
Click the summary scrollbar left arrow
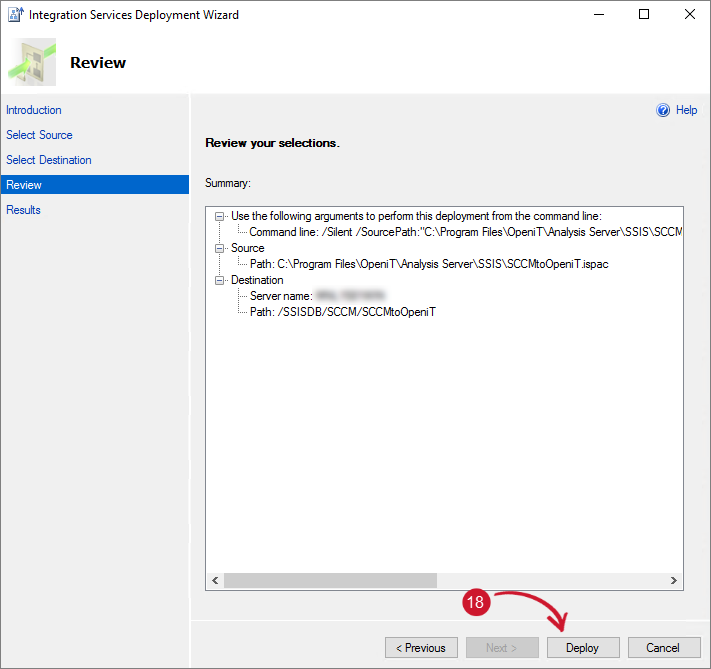(x=215, y=581)
